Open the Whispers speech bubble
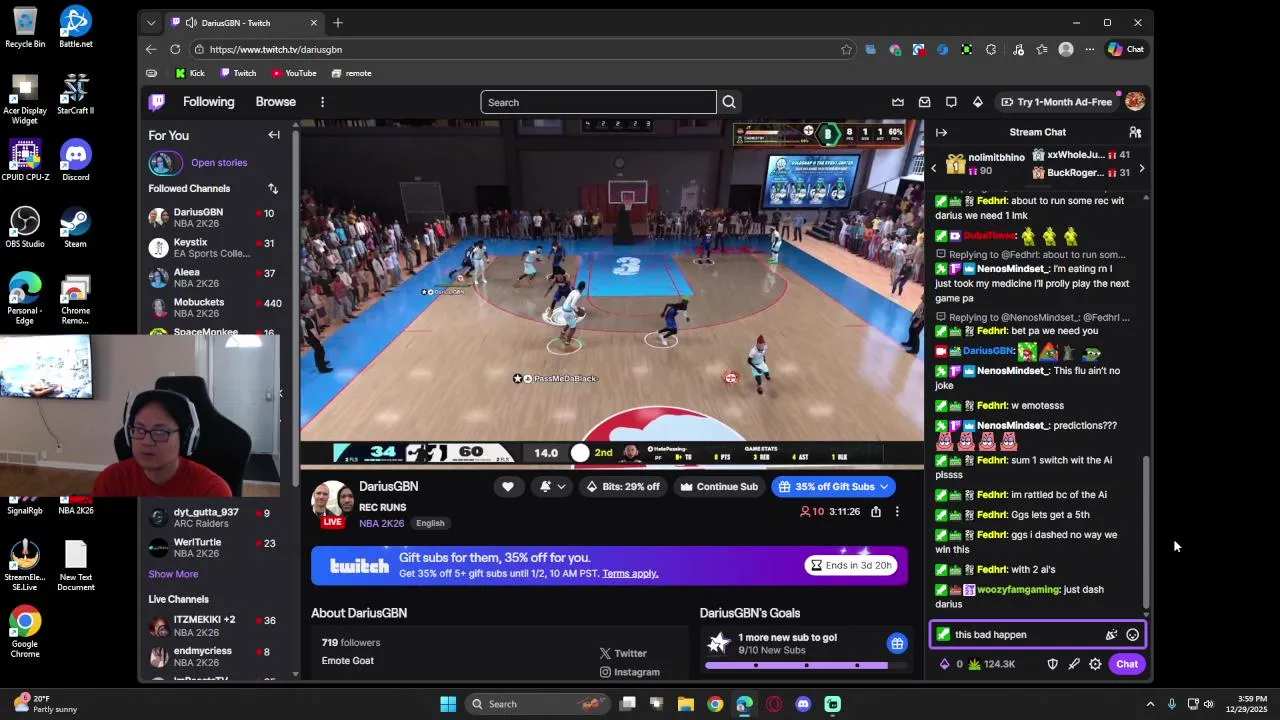Viewport: 1280px width, 720px height. coord(951,102)
